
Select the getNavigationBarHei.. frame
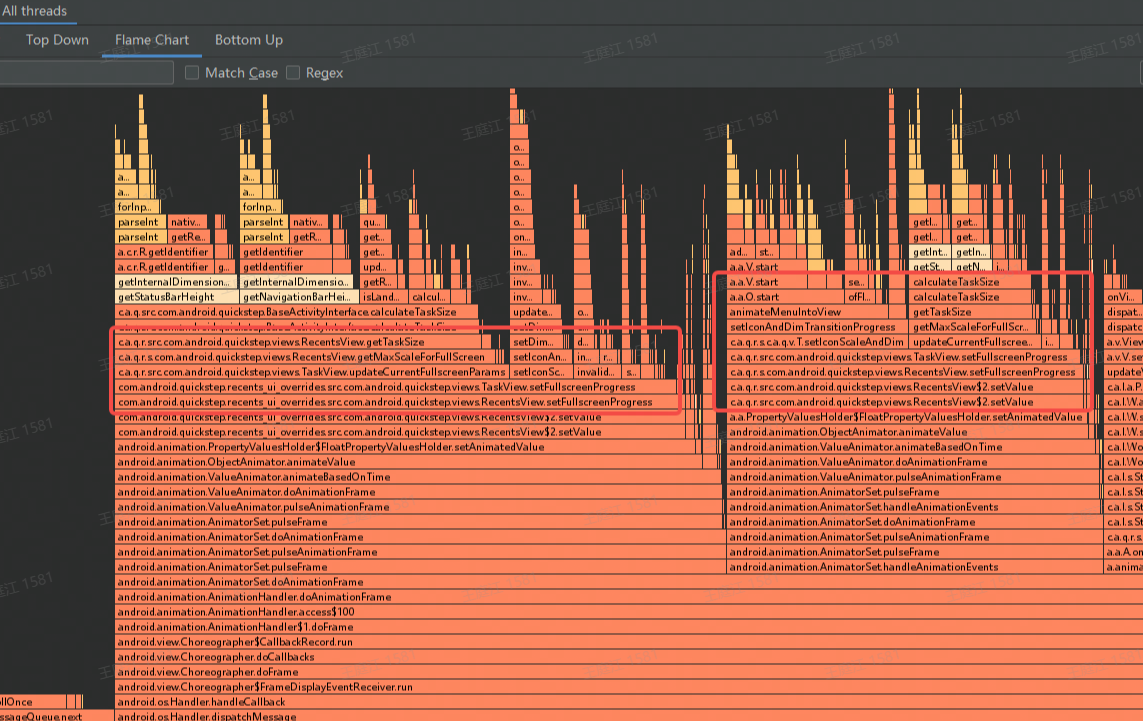299,297
